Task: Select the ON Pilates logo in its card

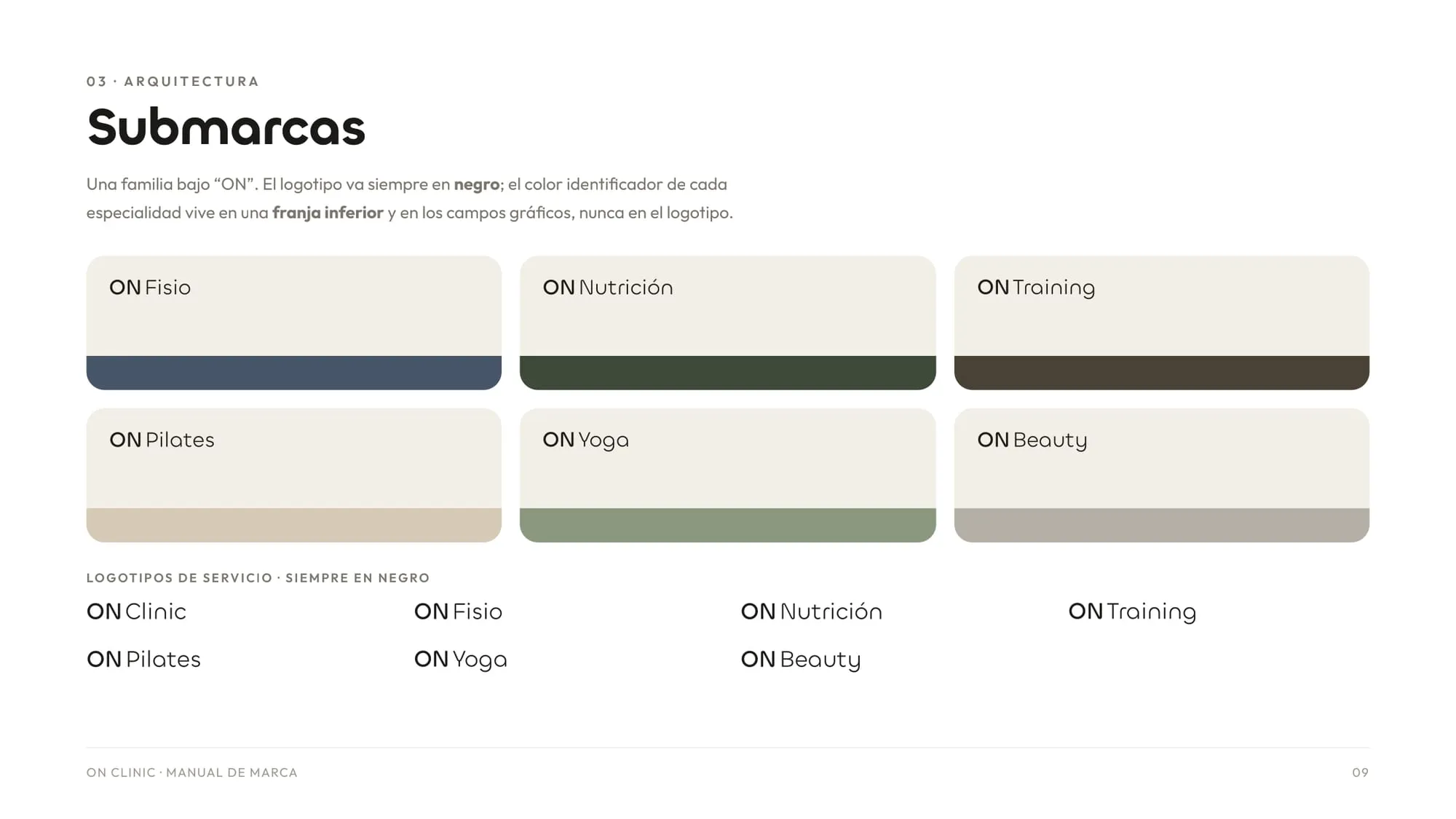Action: [162, 440]
